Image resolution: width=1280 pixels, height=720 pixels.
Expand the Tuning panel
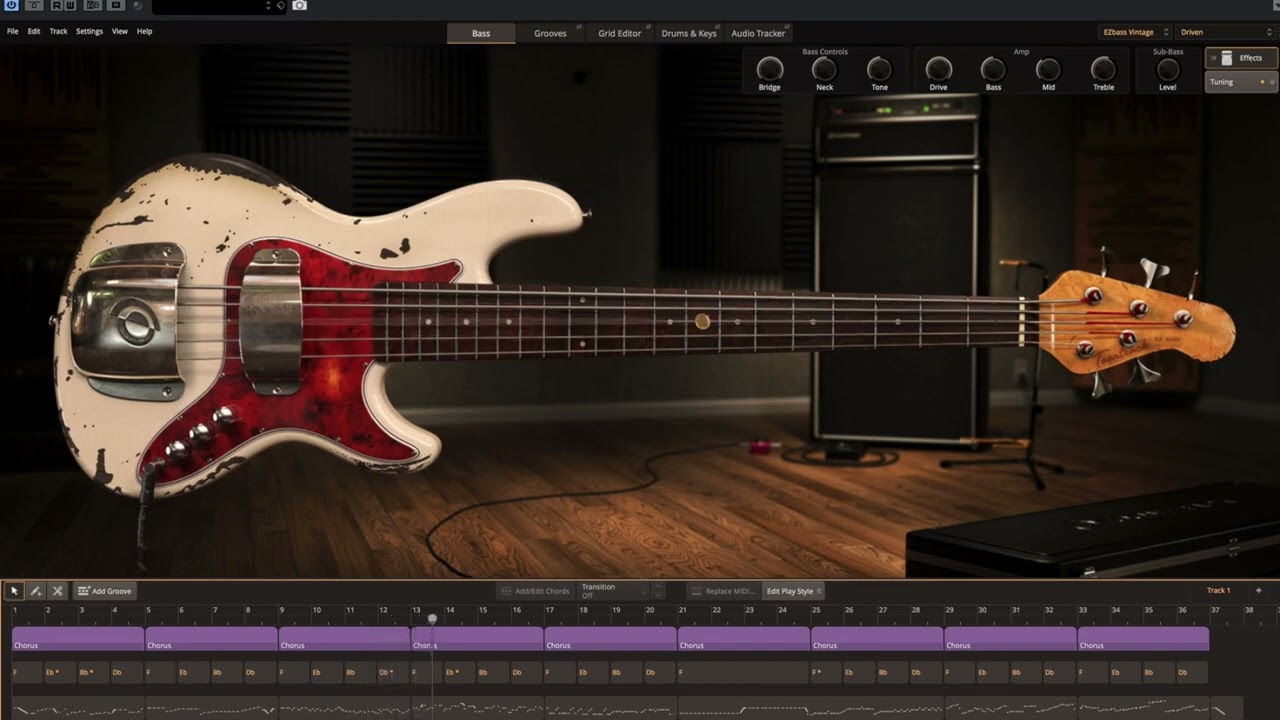pos(1241,82)
